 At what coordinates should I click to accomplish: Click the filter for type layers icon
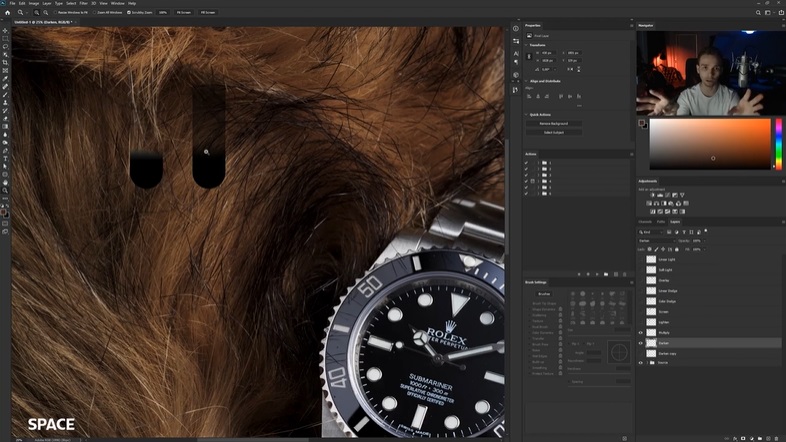[684, 232]
